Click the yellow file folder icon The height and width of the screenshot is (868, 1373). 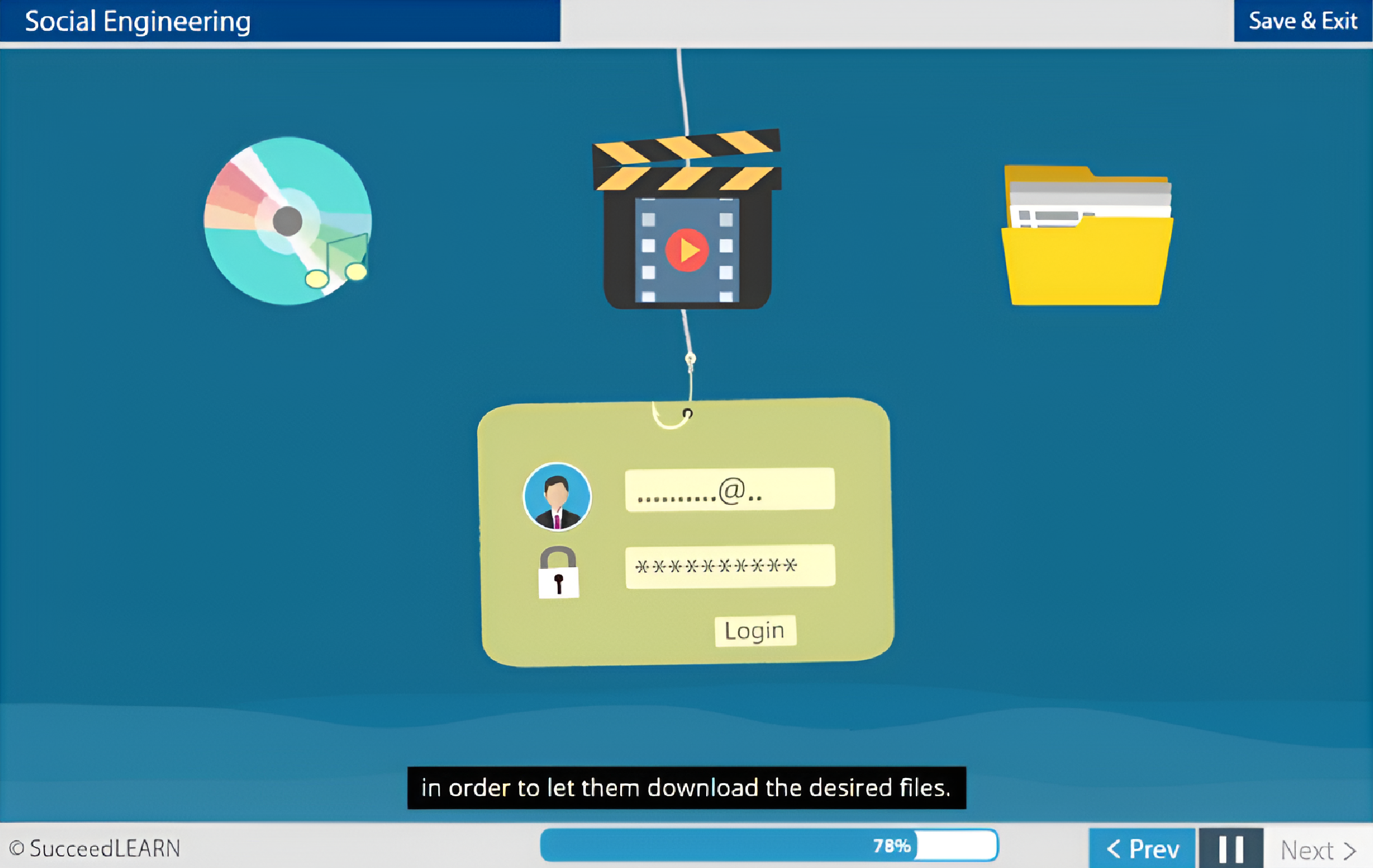[x=1087, y=236]
